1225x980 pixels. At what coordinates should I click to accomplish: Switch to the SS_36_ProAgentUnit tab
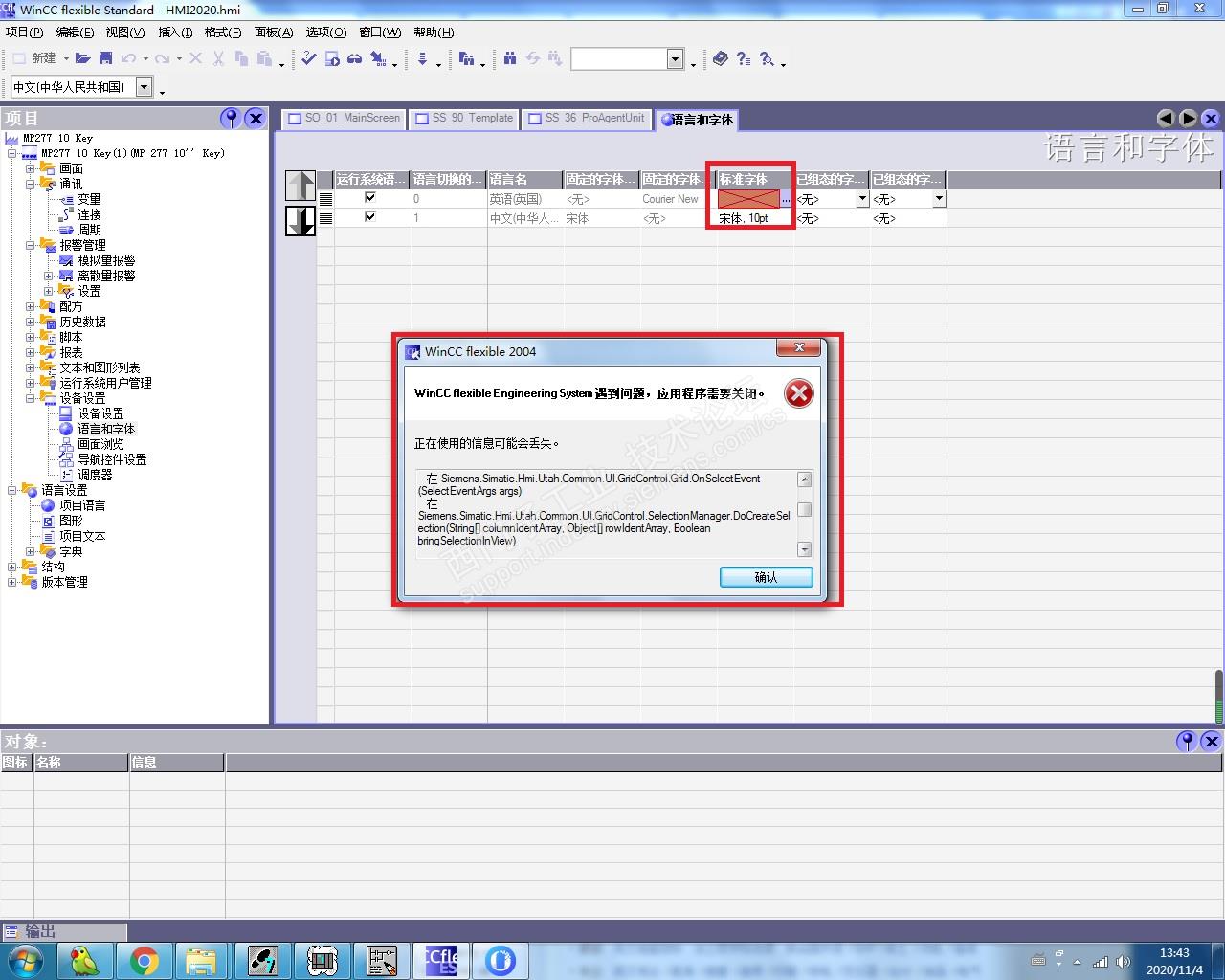(586, 119)
